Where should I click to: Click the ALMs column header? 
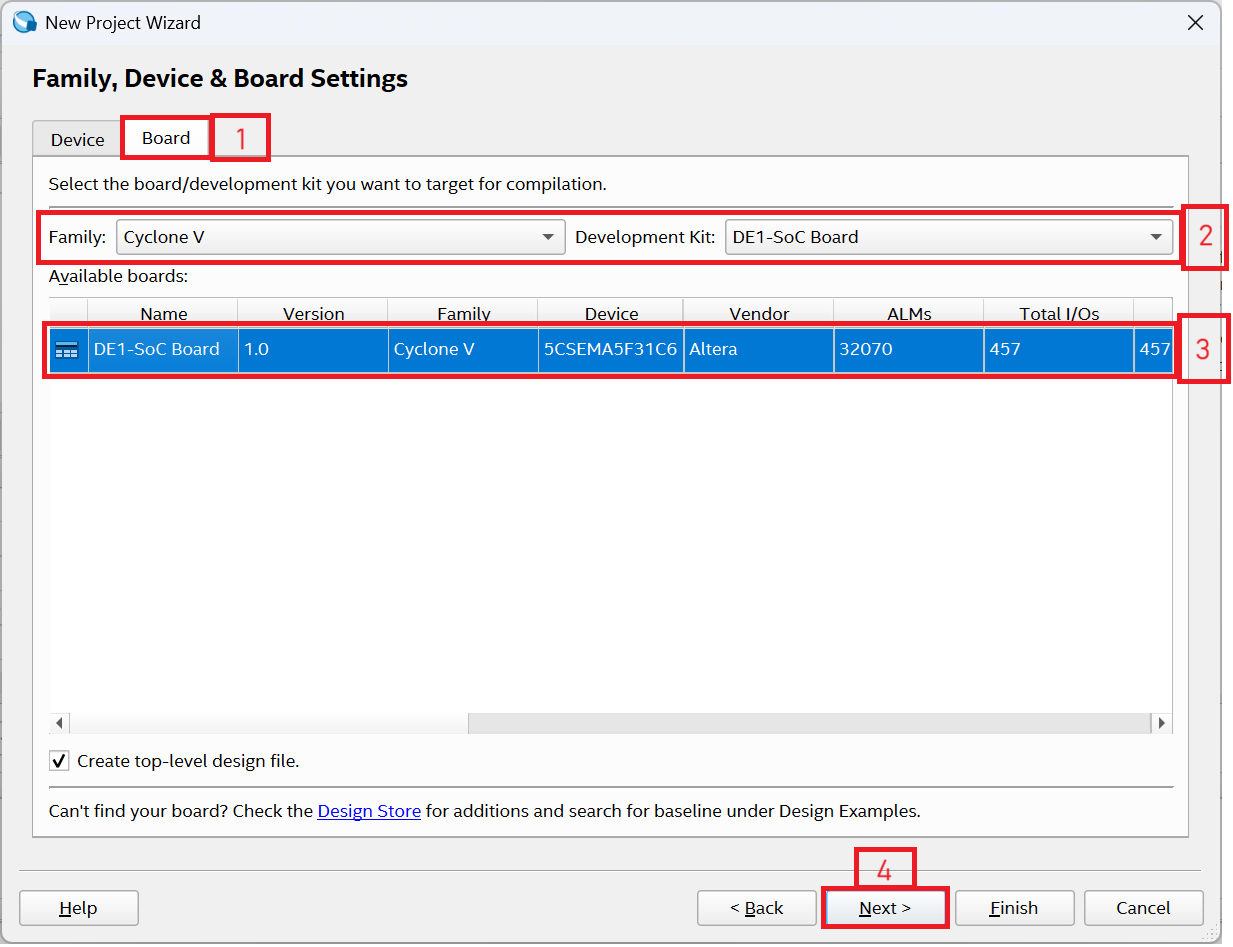(x=909, y=313)
